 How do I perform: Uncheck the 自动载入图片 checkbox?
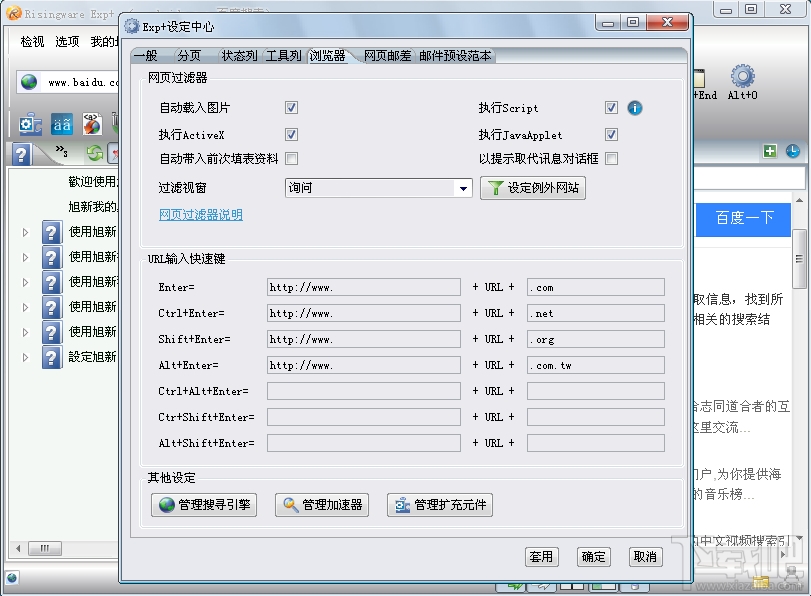(x=291, y=107)
